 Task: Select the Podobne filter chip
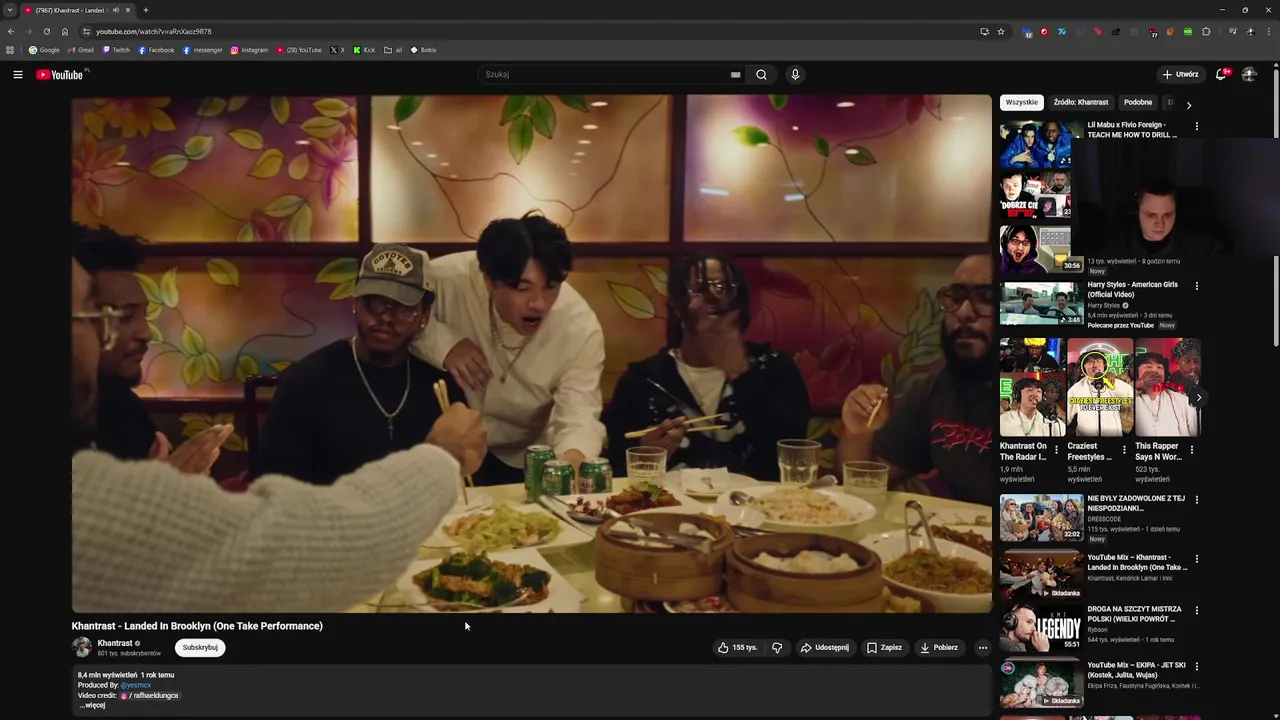[x=1138, y=102]
